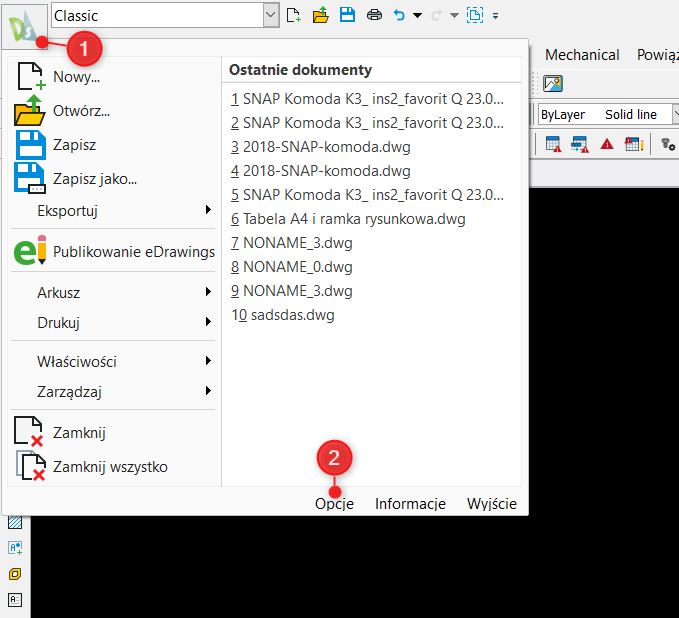Open Tabela A4 i ramka rysunkowa.dwg
This screenshot has width=679, height=618.
tap(348, 219)
